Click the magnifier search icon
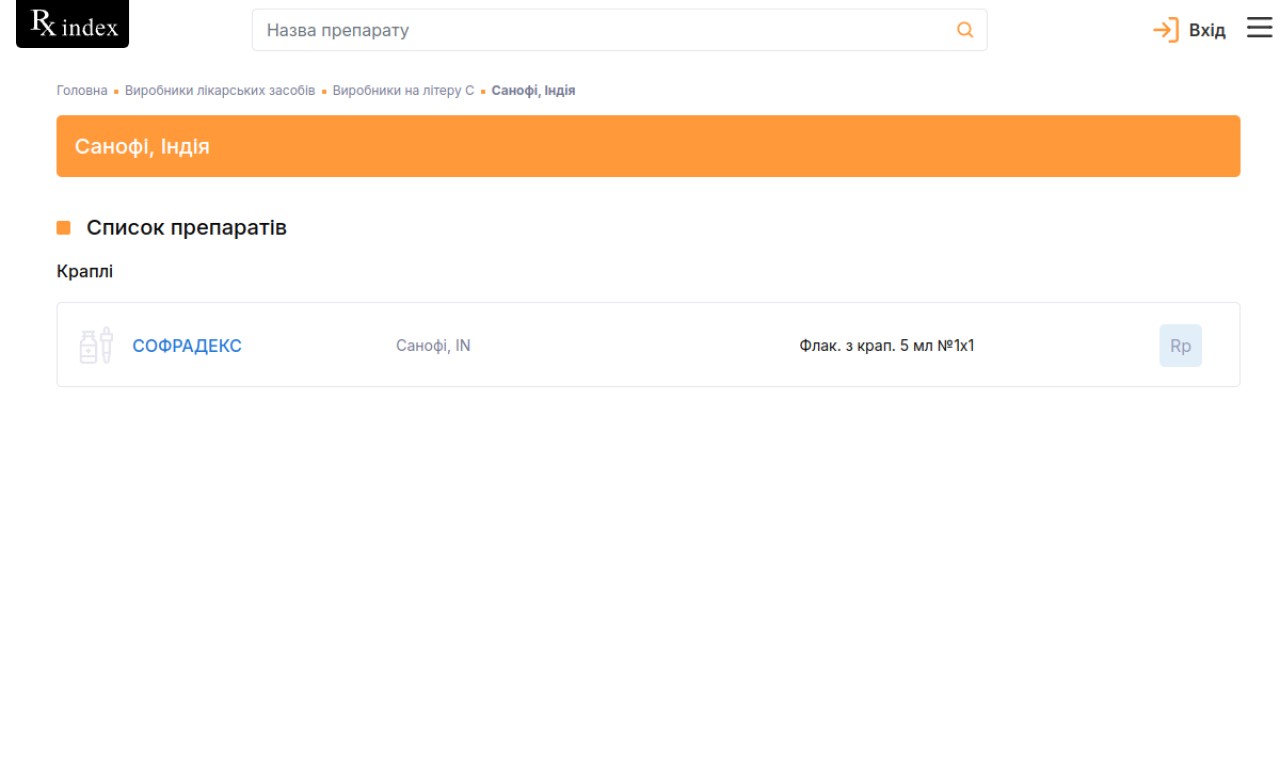 pyautogui.click(x=964, y=30)
